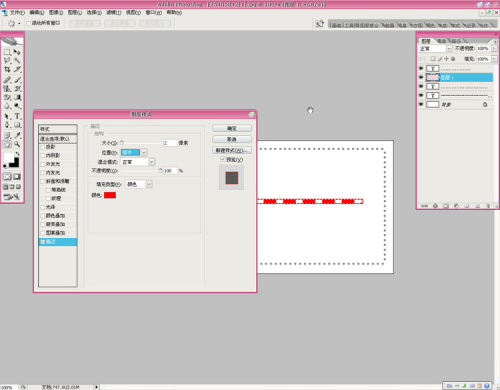The width and height of the screenshot is (500, 390).
Task: Click the stroke size input field
Action: [170, 143]
